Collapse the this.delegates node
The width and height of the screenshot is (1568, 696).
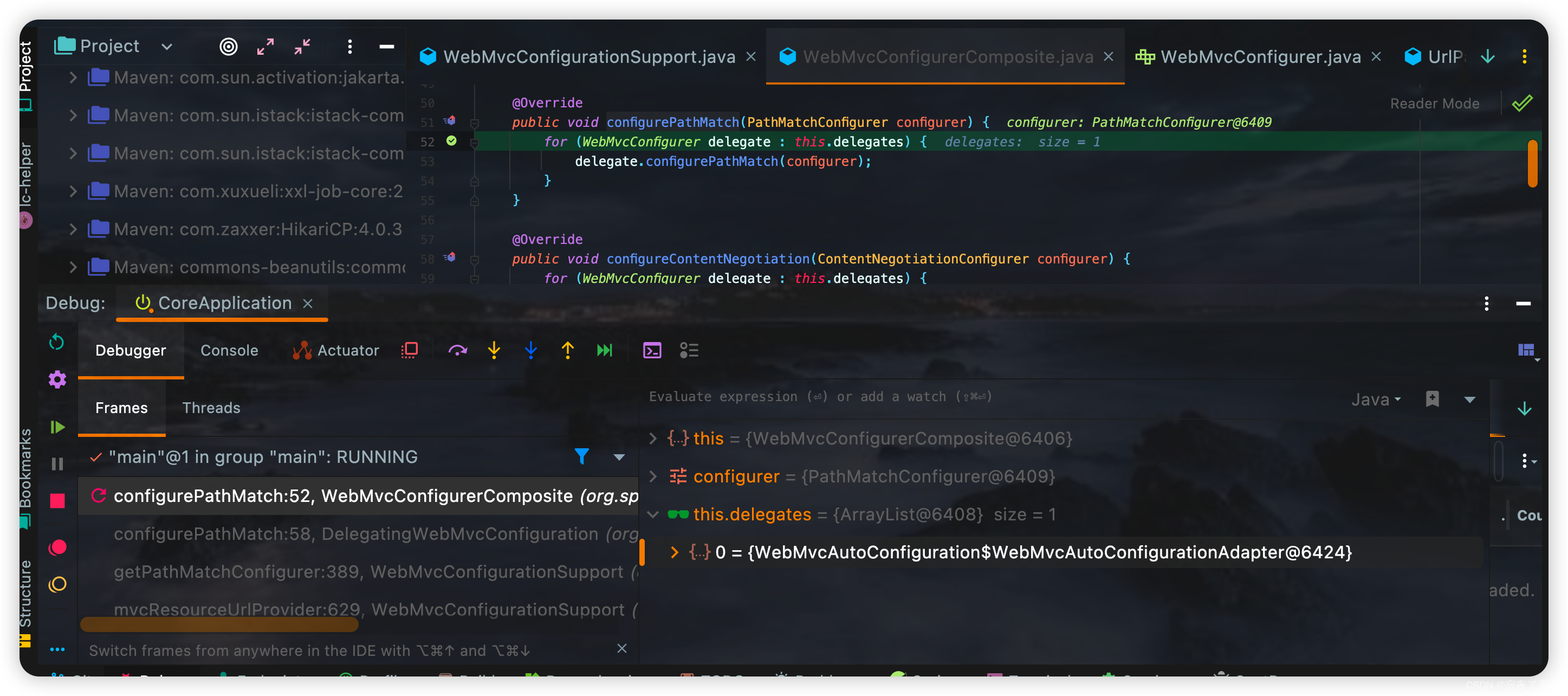653,514
